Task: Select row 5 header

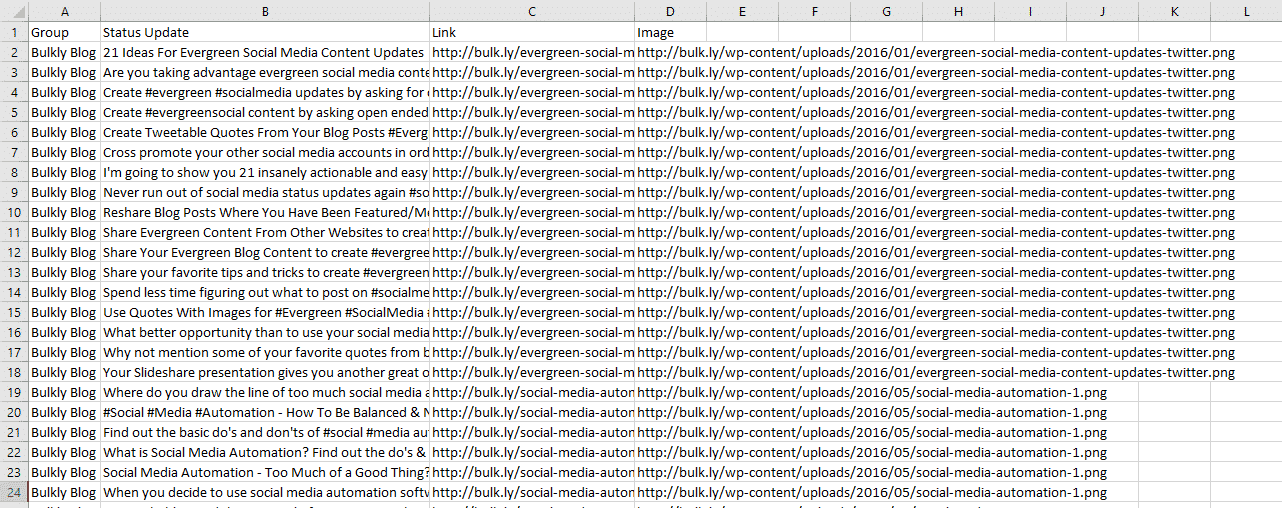Action: pos(14,112)
